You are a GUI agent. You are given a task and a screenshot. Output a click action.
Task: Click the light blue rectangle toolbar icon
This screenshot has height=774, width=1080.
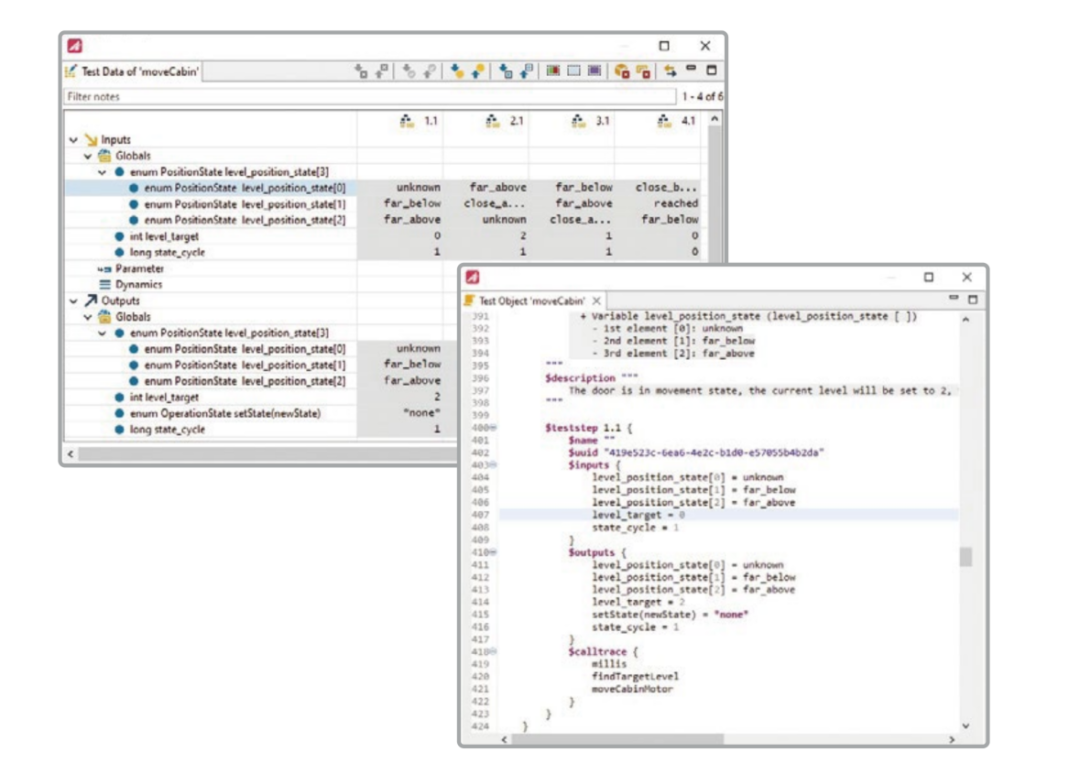click(x=574, y=70)
